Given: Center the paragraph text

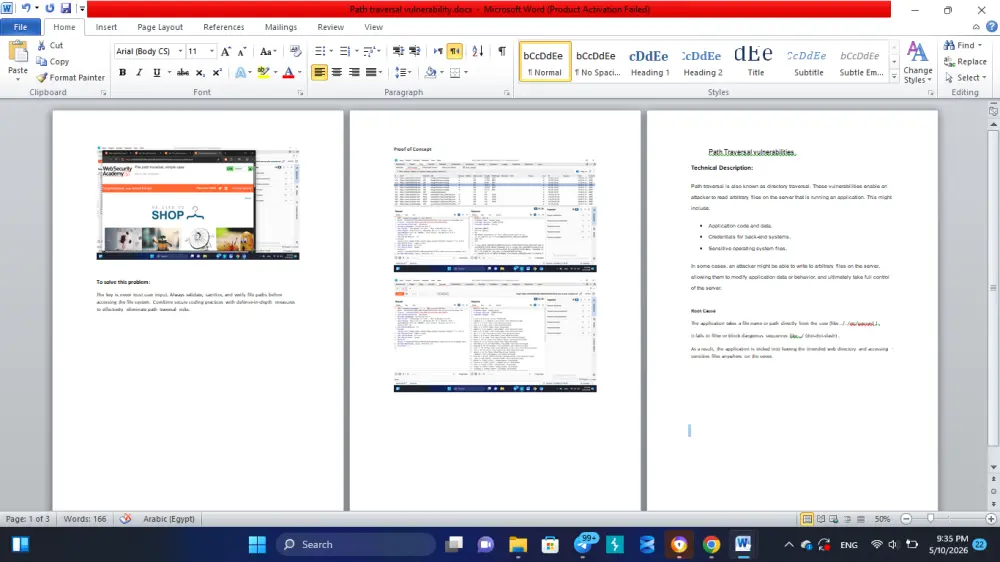Looking at the screenshot, I should point(337,73).
